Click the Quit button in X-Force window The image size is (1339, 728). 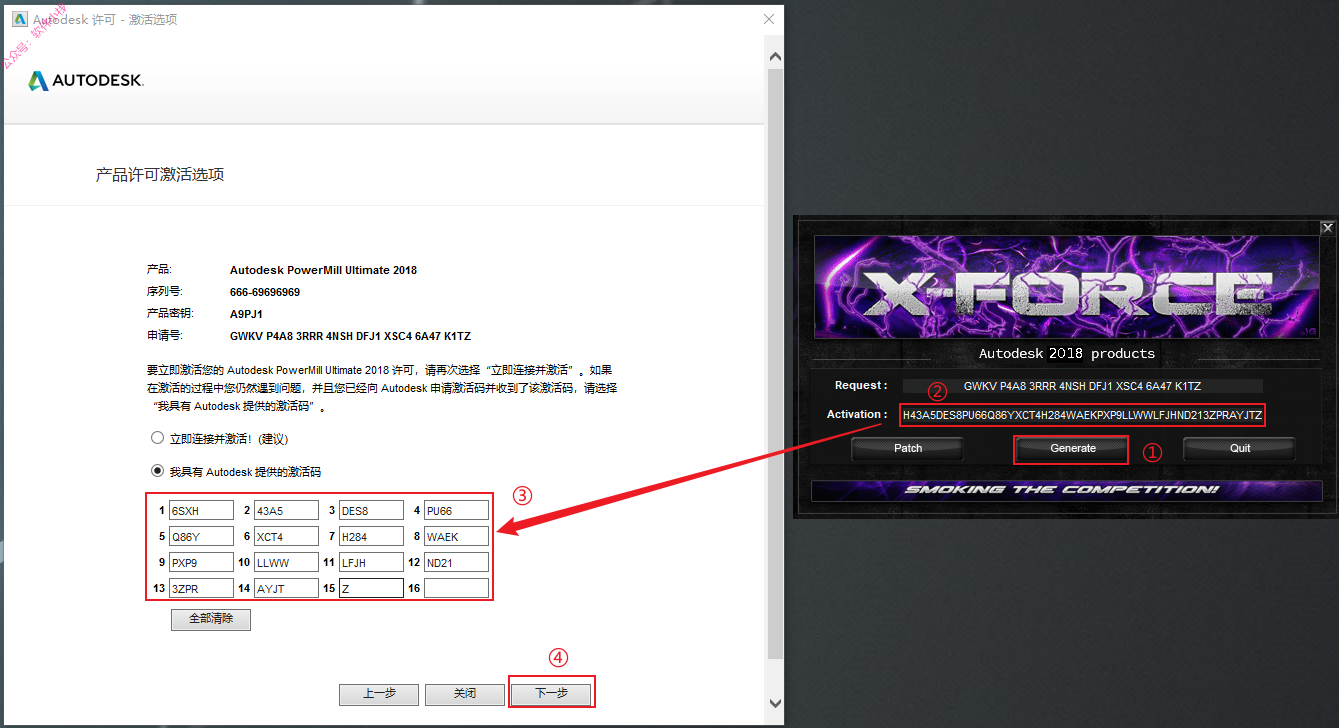click(x=1240, y=448)
